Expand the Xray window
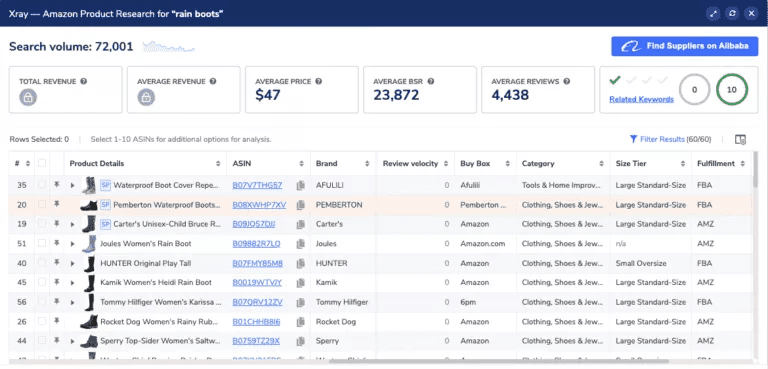 tap(714, 14)
